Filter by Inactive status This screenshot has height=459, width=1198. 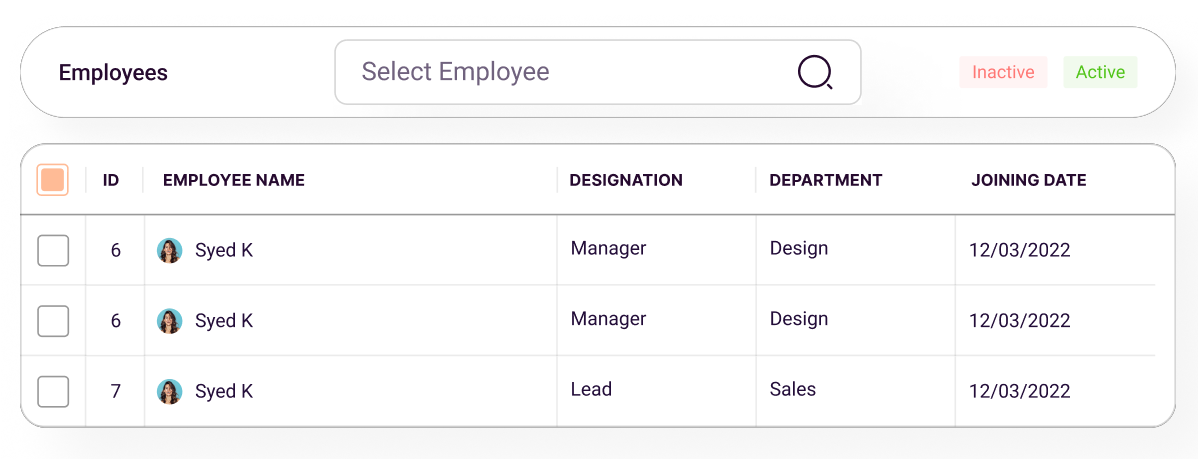point(1003,72)
